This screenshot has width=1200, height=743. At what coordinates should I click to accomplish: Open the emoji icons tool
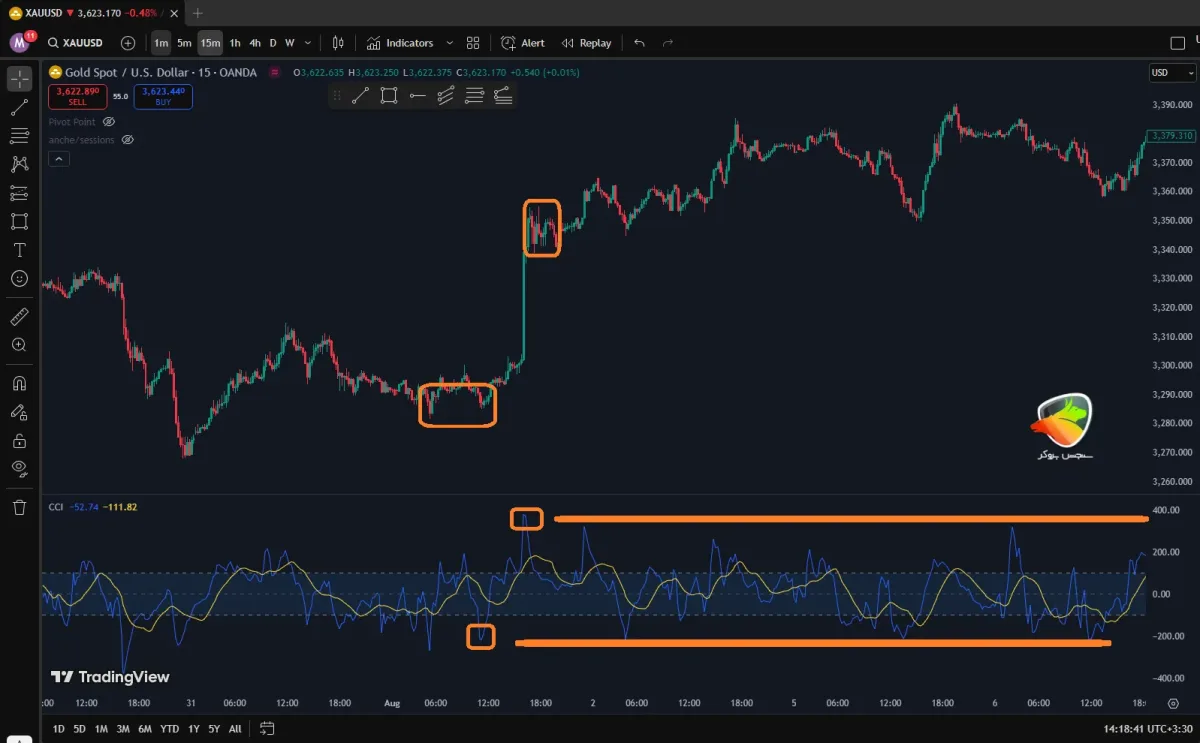point(19,279)
